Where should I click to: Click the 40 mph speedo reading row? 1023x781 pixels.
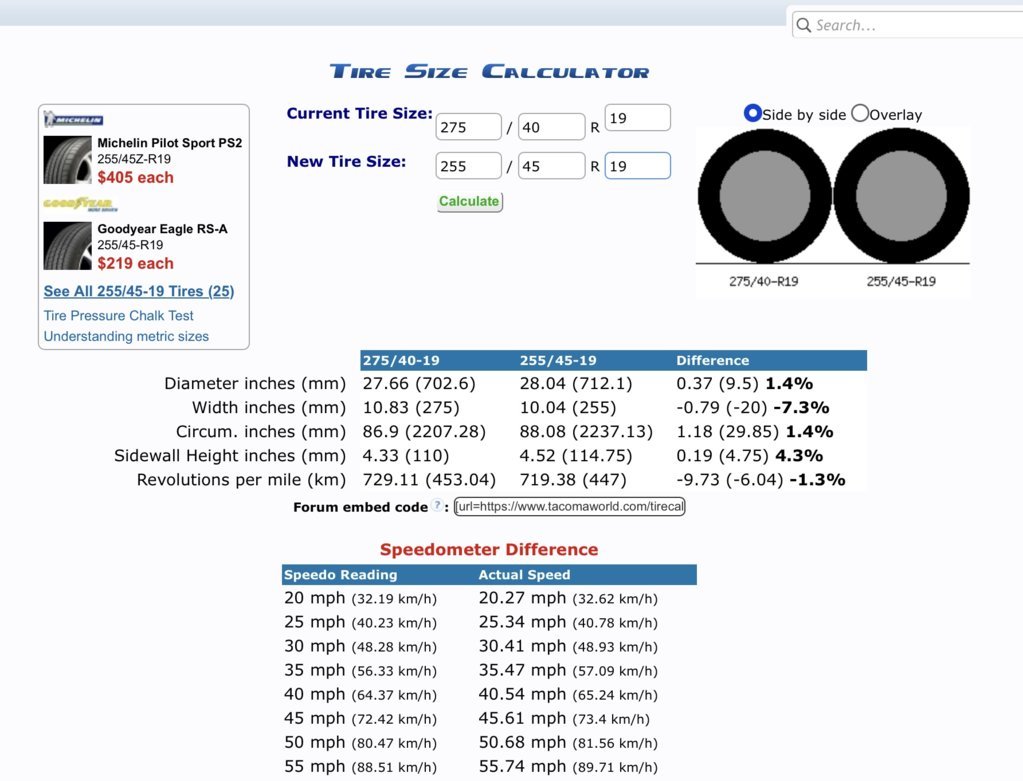tap(360, 695)
